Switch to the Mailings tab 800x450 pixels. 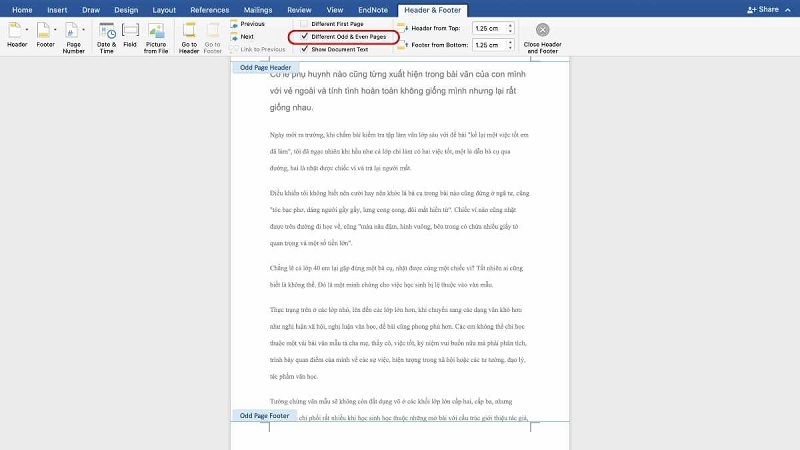[x=258, y=10]
